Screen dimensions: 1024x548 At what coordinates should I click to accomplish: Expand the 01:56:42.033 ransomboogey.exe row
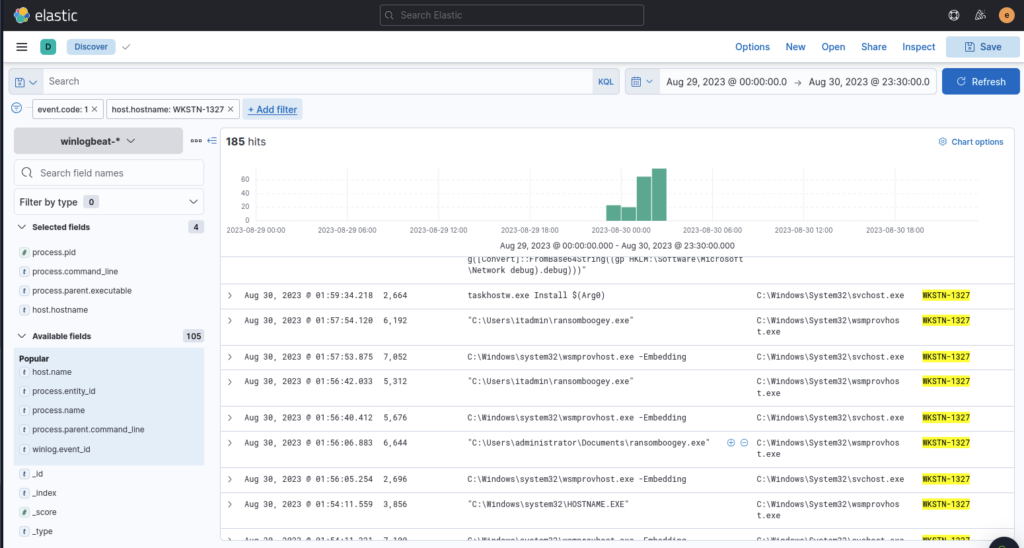[230, 381]
